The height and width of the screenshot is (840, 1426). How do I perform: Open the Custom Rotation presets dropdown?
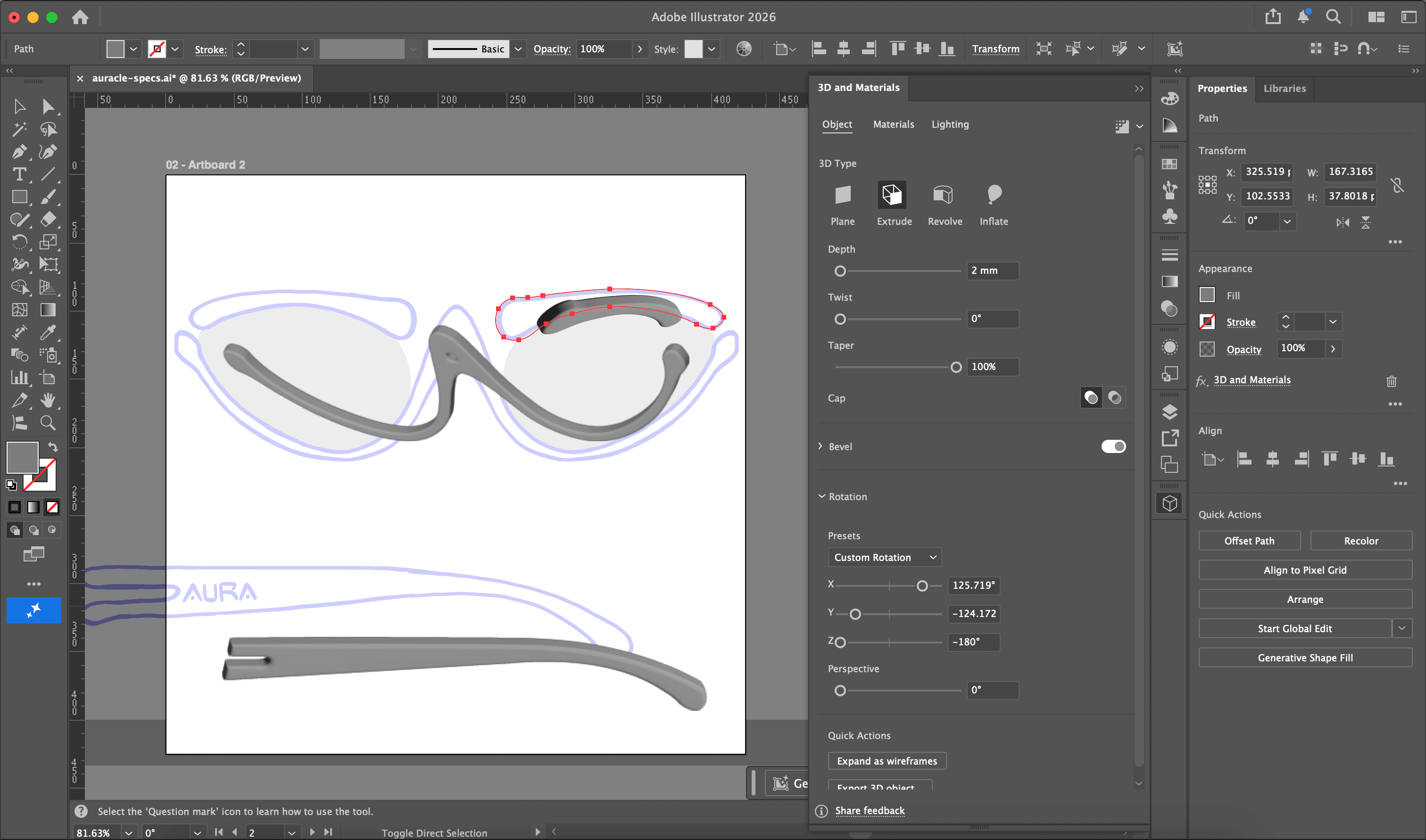pyautogui.click(x=884, y=558)
